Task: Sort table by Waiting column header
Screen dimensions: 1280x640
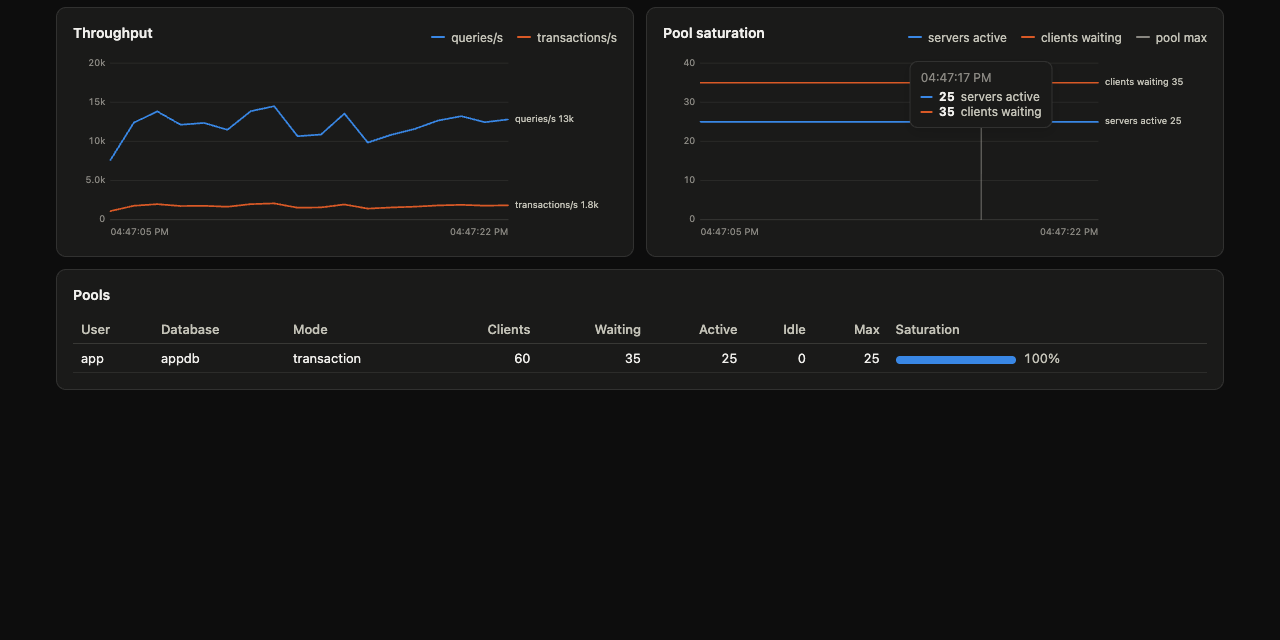Action: click(618, 329)
